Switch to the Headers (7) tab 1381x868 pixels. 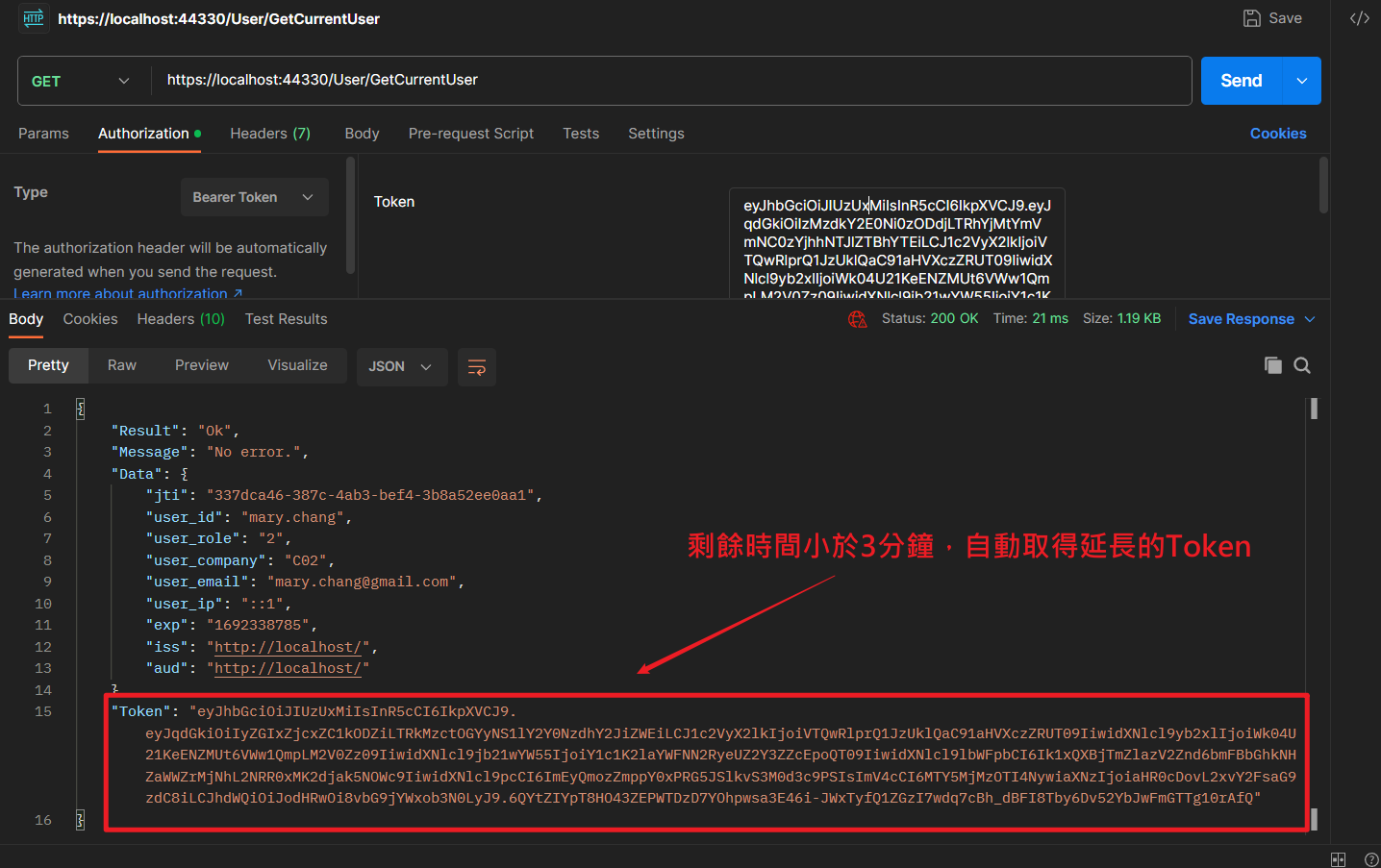pyautogui.click(x=269, y=134)
